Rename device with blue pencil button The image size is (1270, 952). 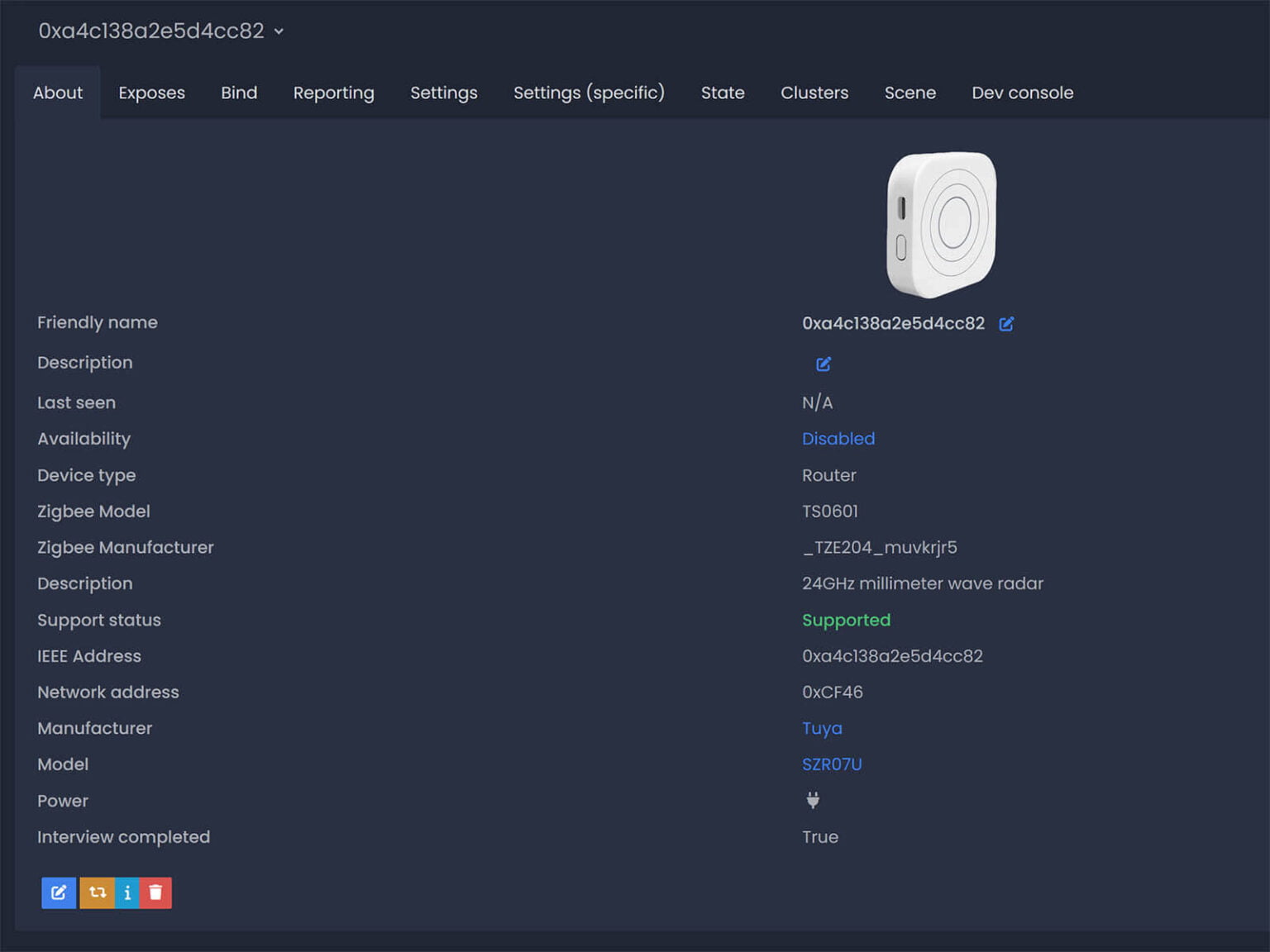[58, 892]
